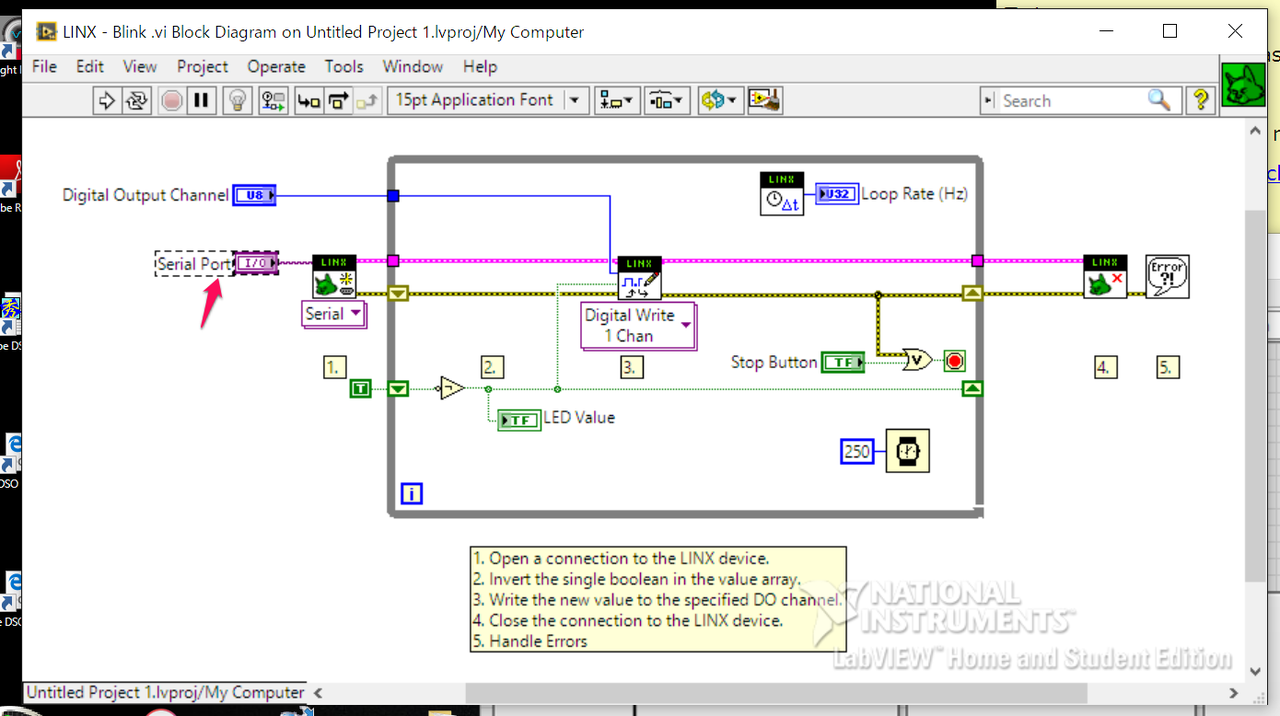
Task: Click the Run arrow button
Action: point(106,100)
